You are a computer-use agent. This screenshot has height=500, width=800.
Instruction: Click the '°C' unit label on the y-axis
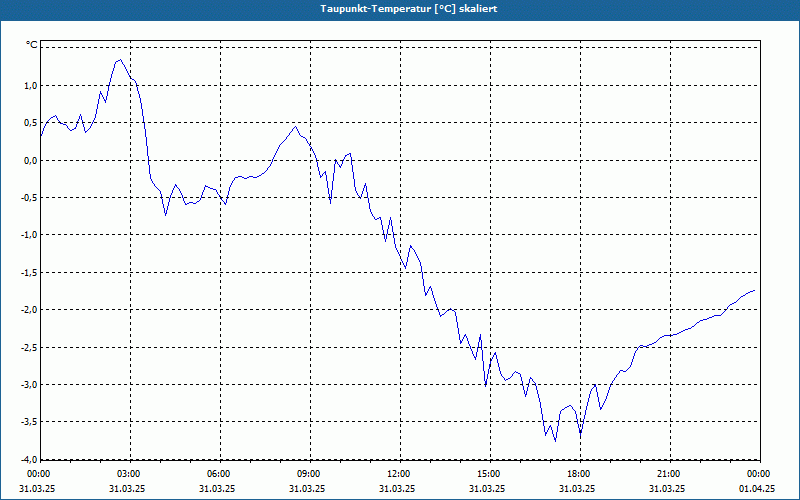point(32,45)
